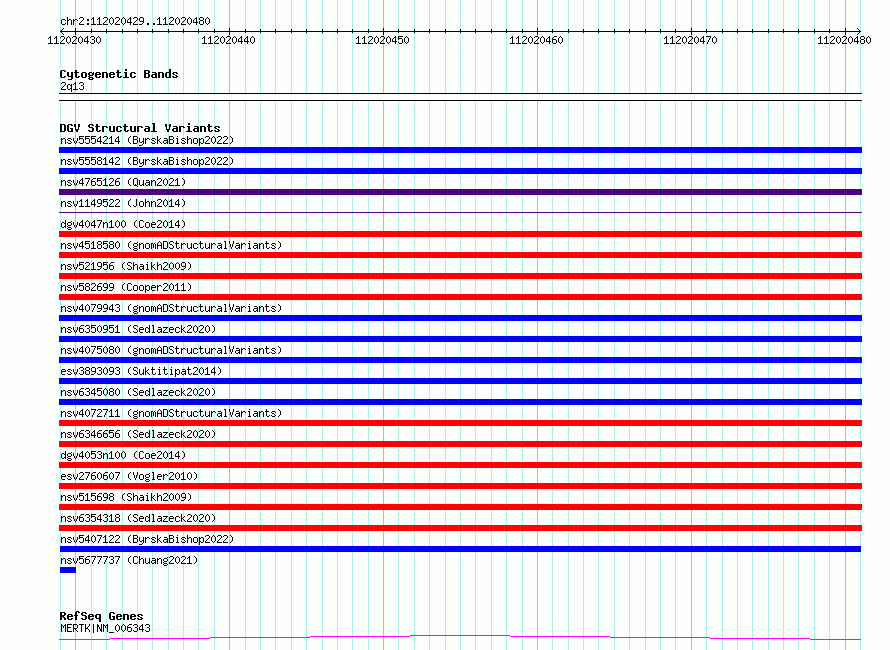Click the blue bar under nsv6350951
890x650 pixels.
coord(460,339)
